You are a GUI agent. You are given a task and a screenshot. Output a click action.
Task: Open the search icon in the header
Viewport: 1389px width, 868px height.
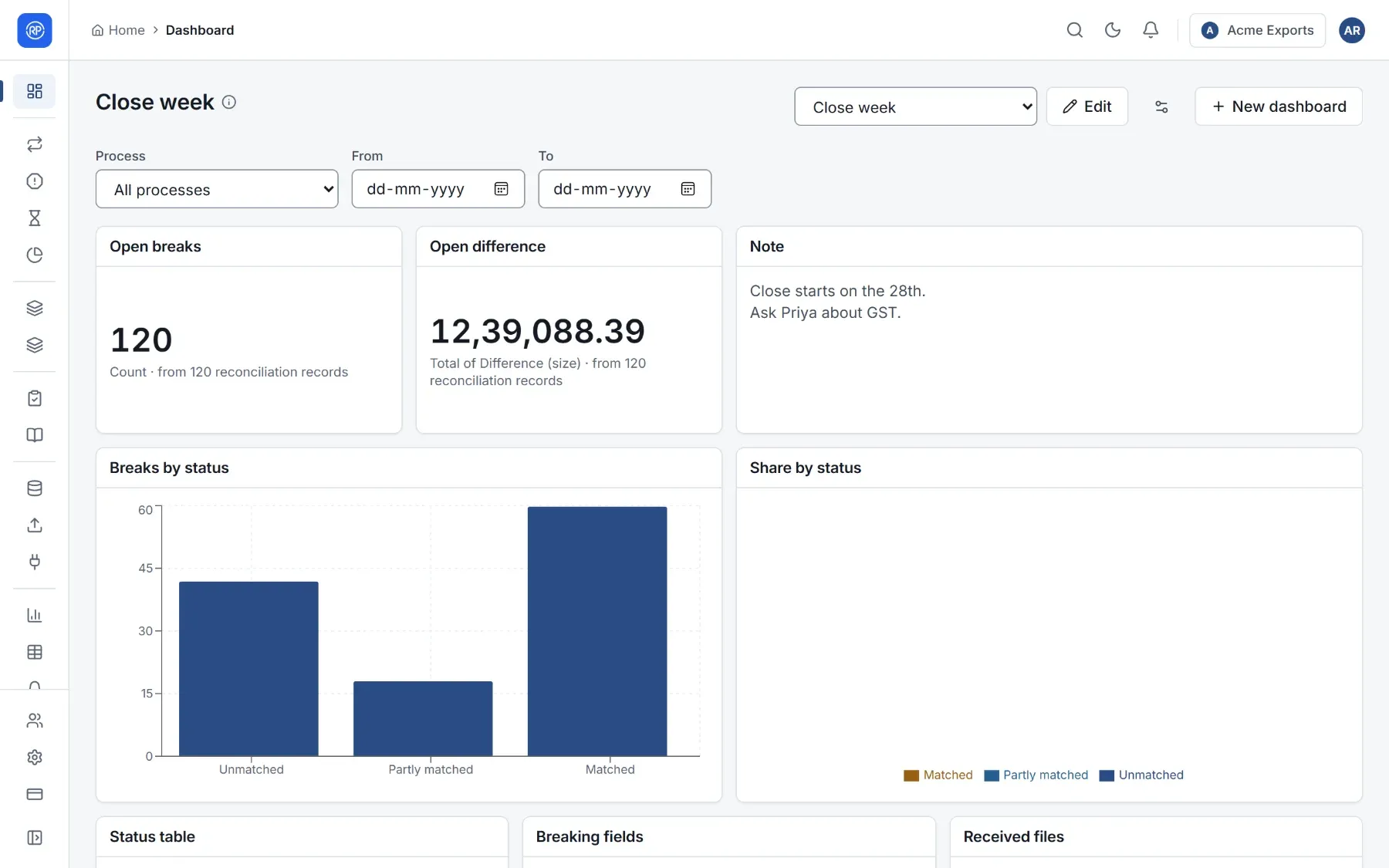click(x=1074, y=30)
